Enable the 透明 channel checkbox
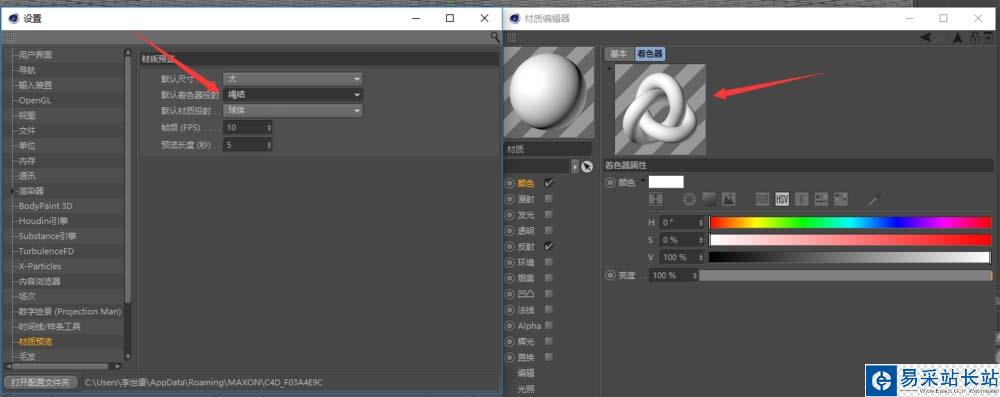Screen dimensions: 1000x397 pos(548,230)
